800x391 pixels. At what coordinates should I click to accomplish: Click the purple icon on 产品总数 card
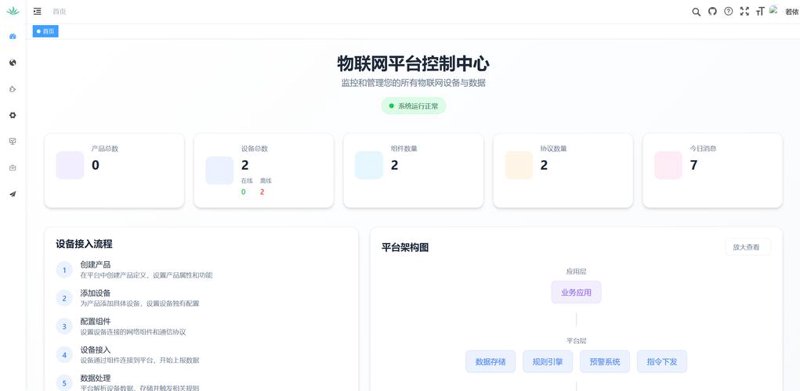pyautogui.click(x=70, y=165)
